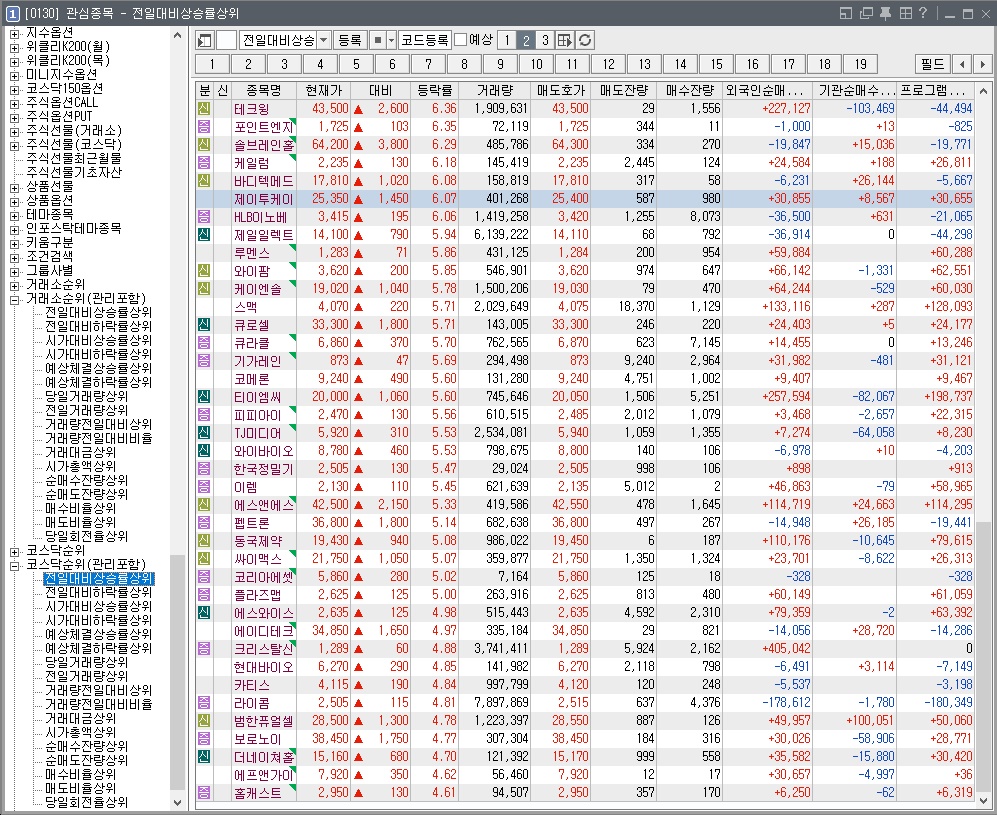
Task: Expand the 조건검색 tree node
Action: (x=14, y=257)
